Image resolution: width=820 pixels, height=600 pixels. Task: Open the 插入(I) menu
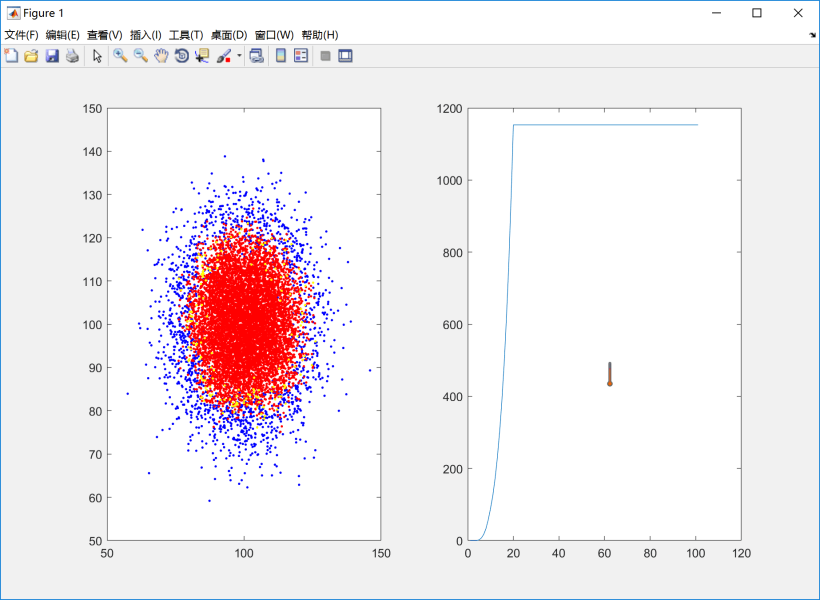click(146, 35)
